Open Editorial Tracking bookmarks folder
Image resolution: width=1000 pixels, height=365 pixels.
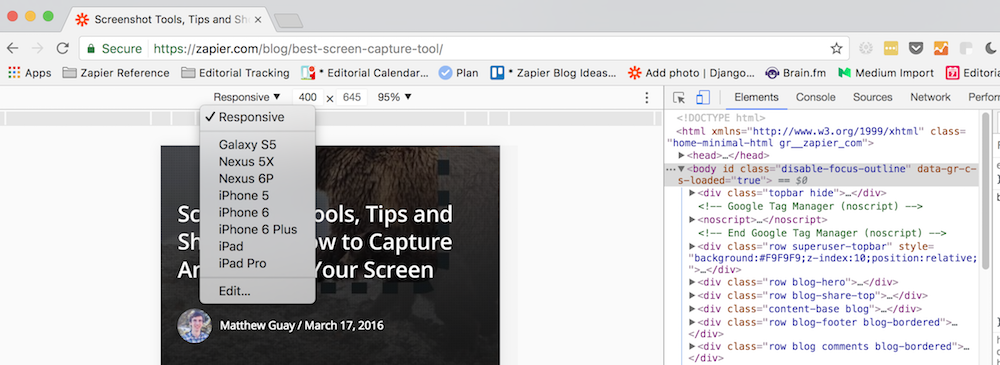pyautogui.click(x=235, y=73)
